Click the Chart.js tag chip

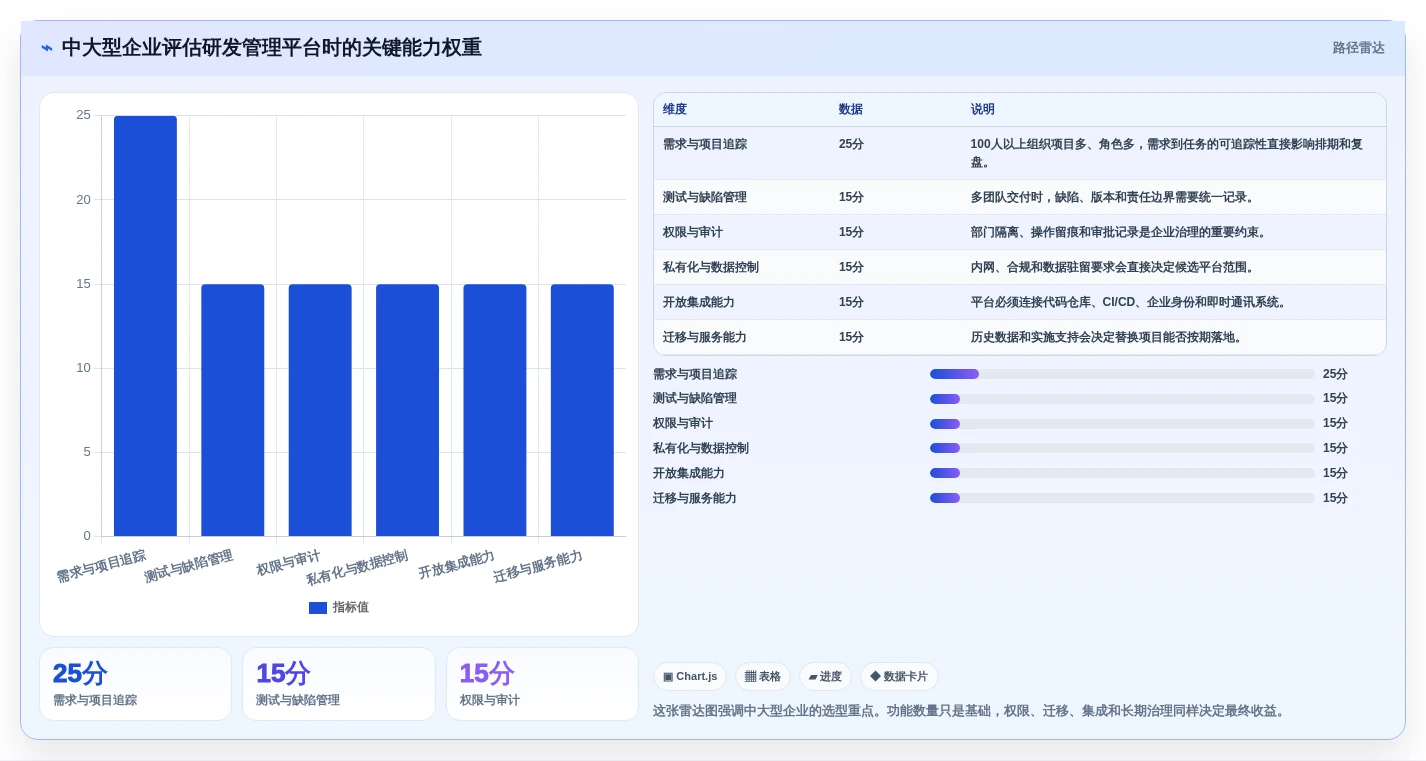pos(690,677)
